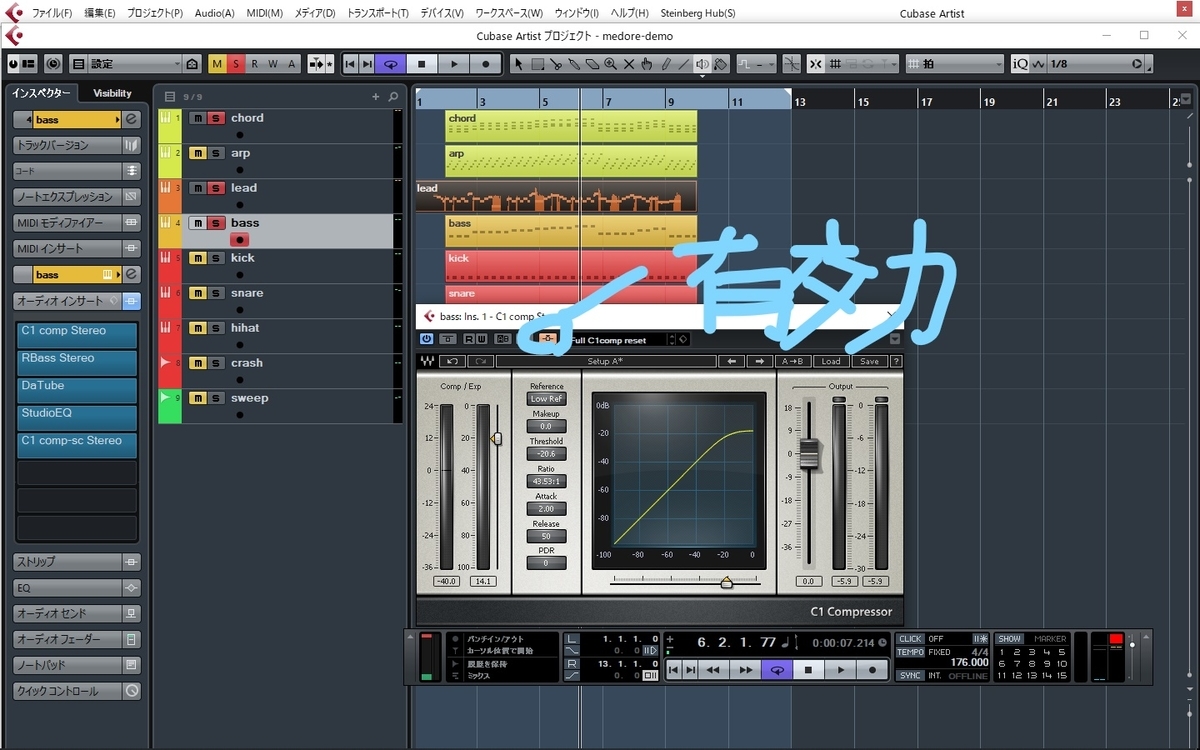Click the Load button in C1 plugin
This screenshot has width=1200, height=750.
tap(831, 361)
